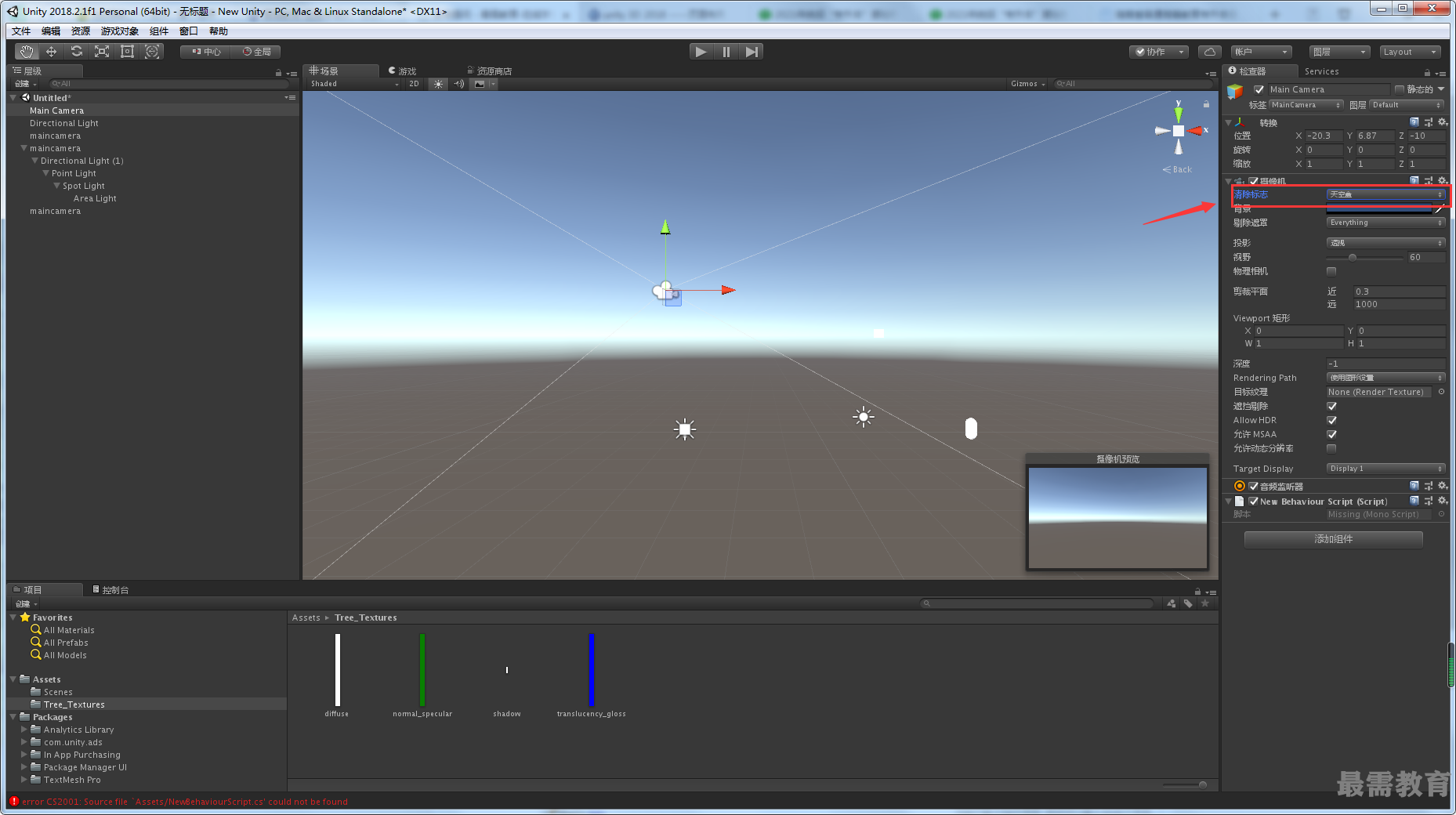Select the Move tool
1456x815 pixels.
coord(52,52)
